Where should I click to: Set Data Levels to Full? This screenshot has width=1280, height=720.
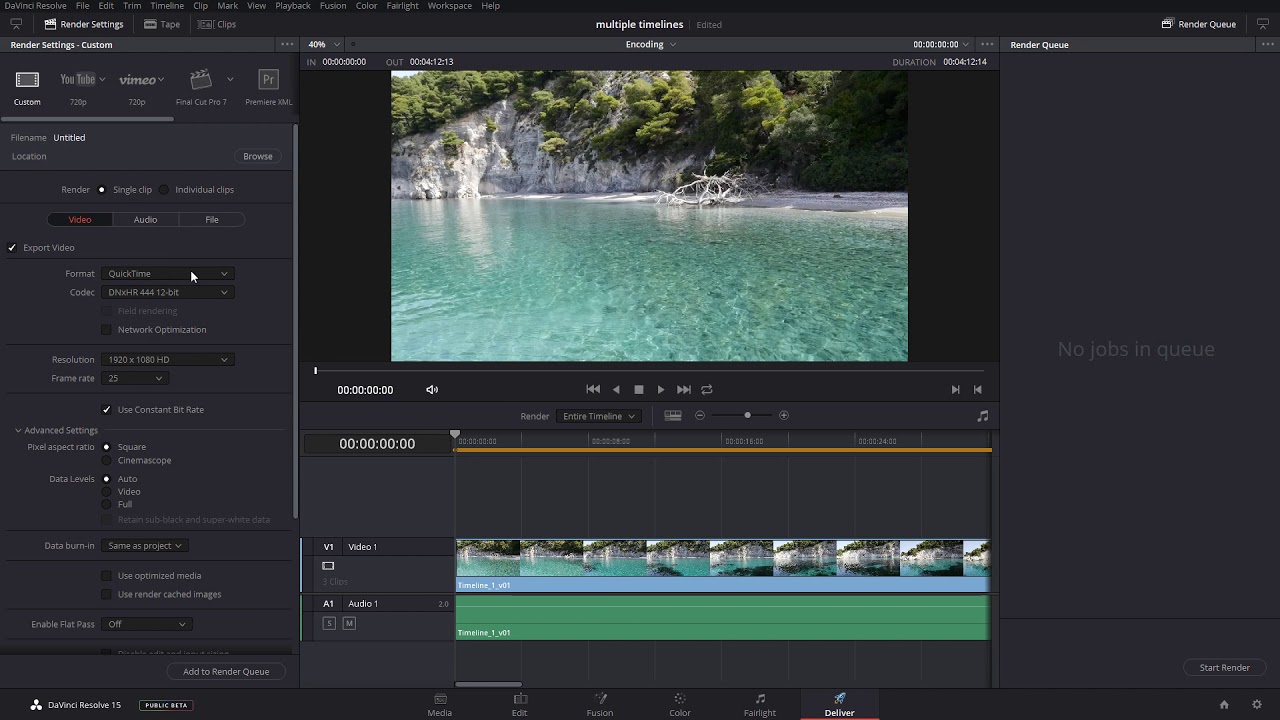tap(107, 505)
